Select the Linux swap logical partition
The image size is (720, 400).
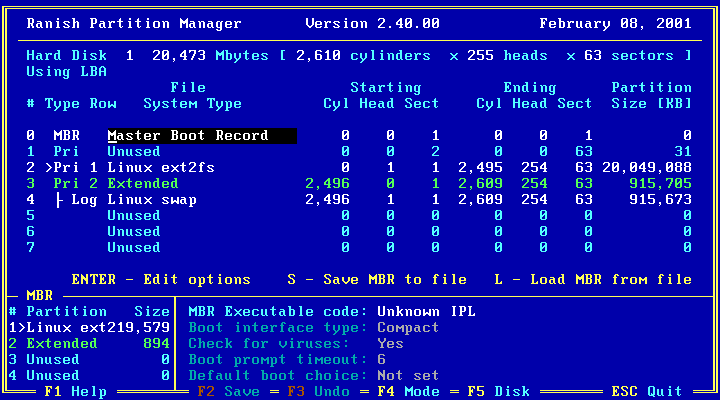point(151,199)
